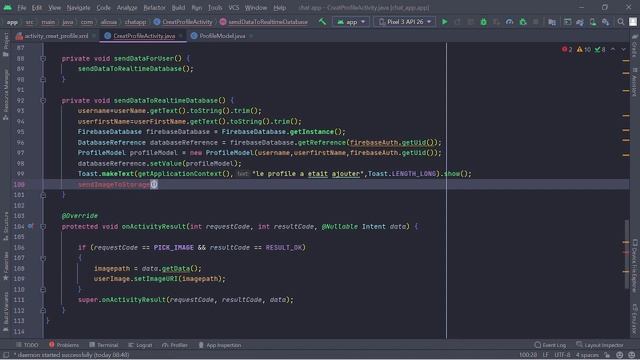Image resolution: width=640 pixels, height=360 pixels.
Task: Open Device File Explorer on right edge
Action: pyautogui.click(x=635, y=265)
